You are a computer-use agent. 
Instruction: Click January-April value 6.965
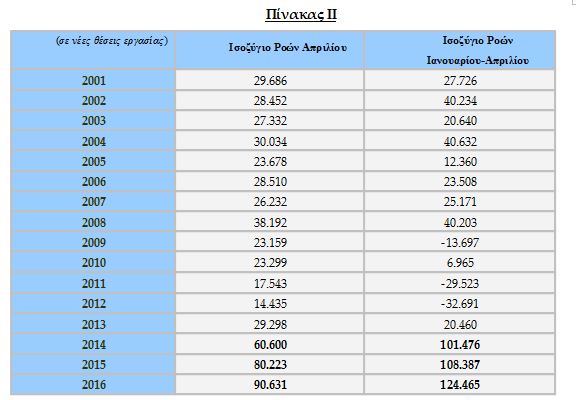pos(460,263)
